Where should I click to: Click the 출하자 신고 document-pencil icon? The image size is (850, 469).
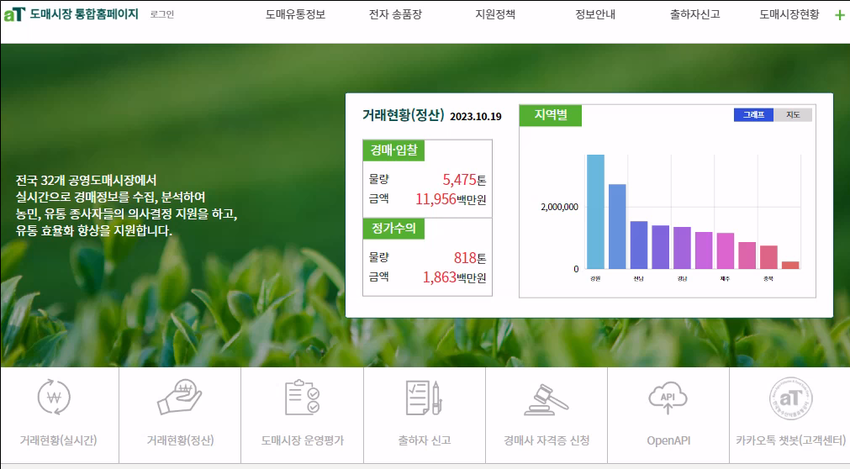point(424,397)
